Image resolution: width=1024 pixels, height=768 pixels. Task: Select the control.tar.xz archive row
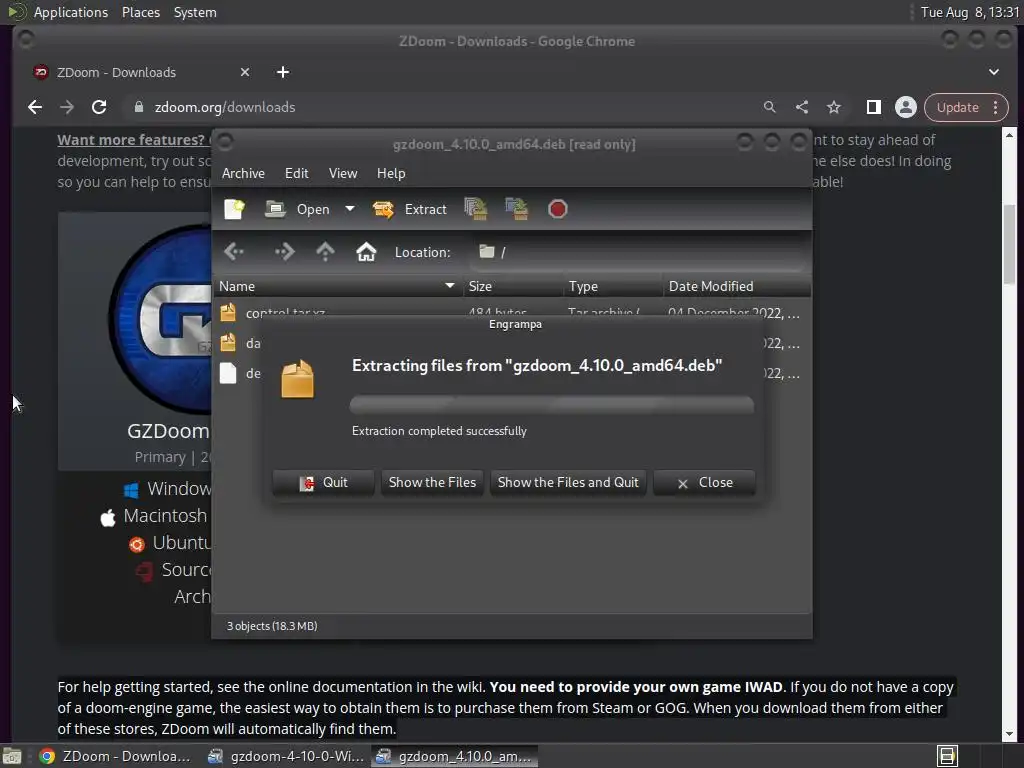point(512,312)
